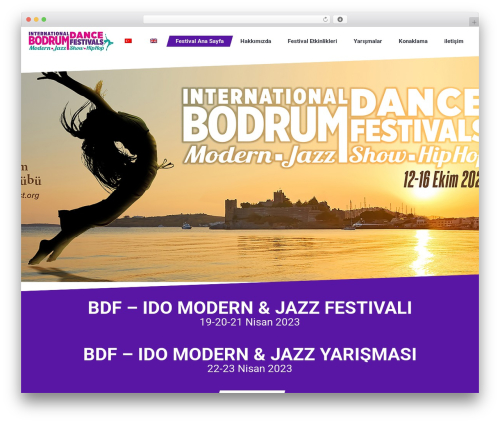
Task: Click the 19-20-21 Nisan 2023 date text
Action: tap(250, 322)
